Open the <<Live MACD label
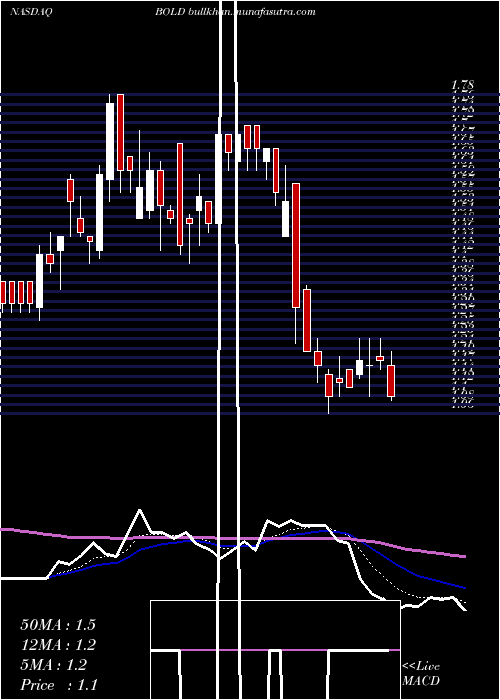 421,673
